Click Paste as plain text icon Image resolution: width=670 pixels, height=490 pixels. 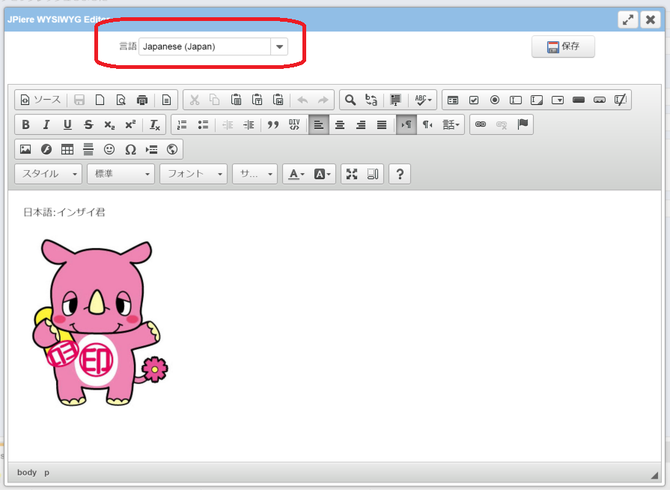tap(257, 100)
